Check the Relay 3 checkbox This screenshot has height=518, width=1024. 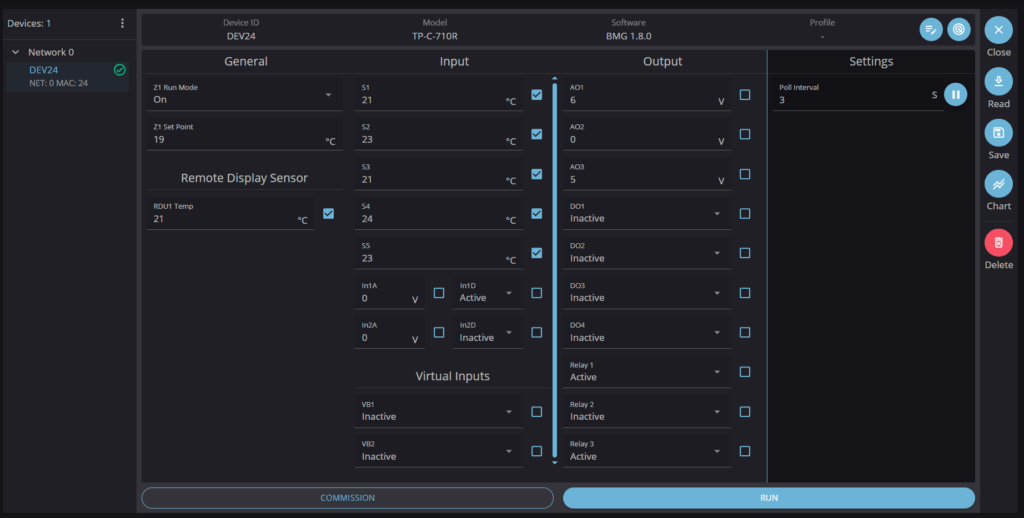tap(744, 451)
